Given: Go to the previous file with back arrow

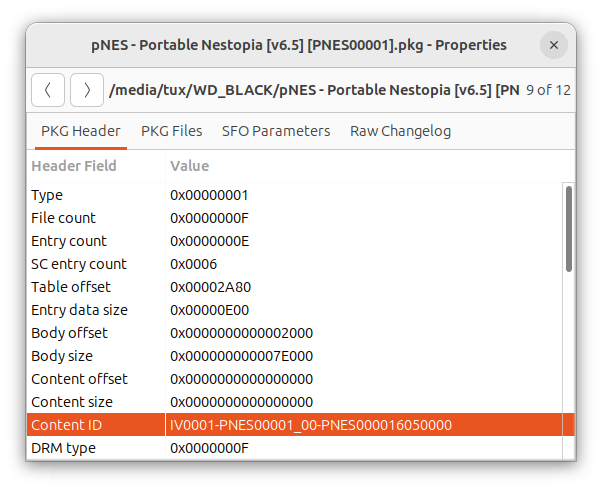Looking at the screenshot, I should click(x=48, y=90).
